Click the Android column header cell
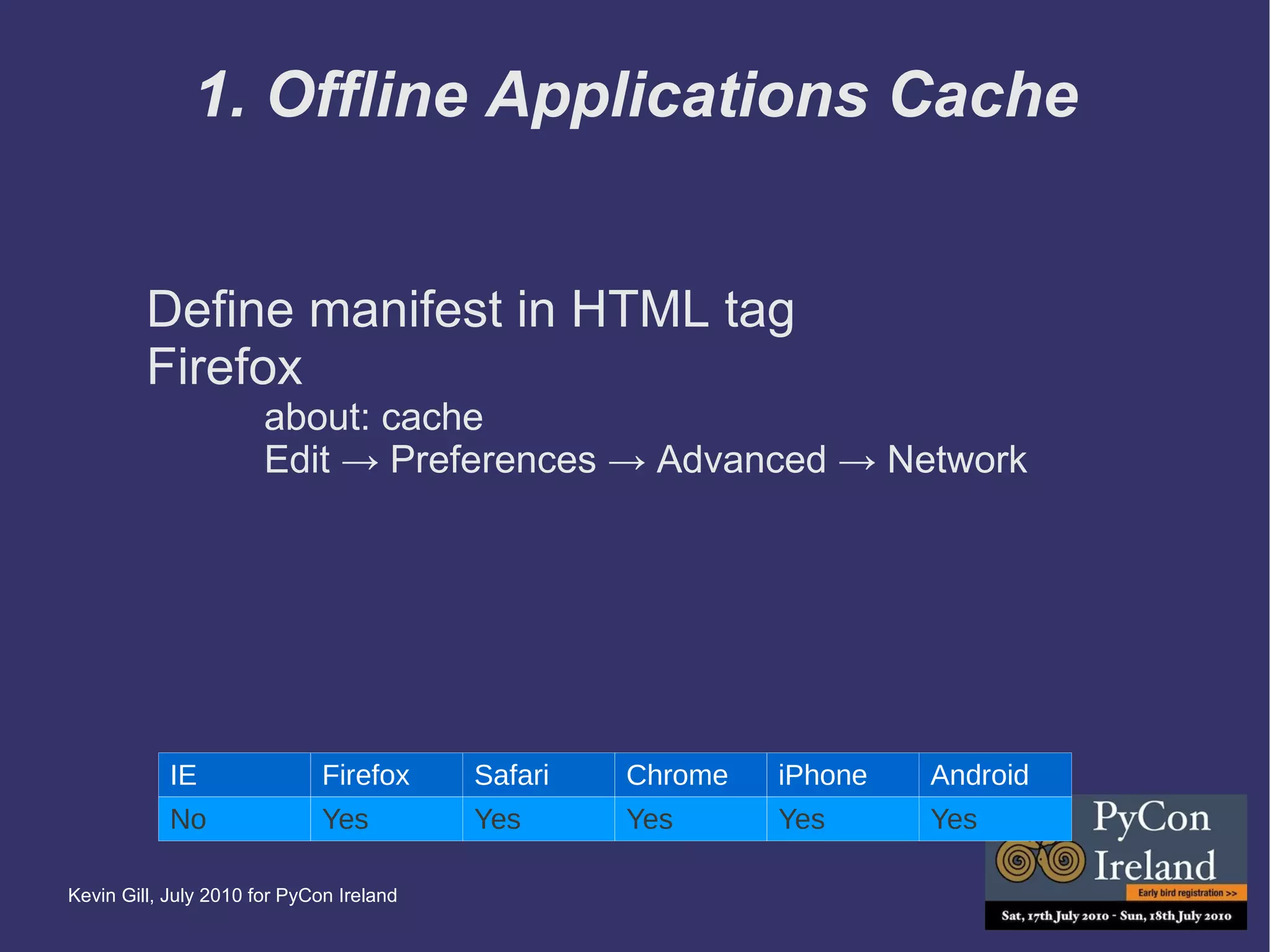Image resolution: width=1270 pixels, height=952 pixels. coord(994,775)
